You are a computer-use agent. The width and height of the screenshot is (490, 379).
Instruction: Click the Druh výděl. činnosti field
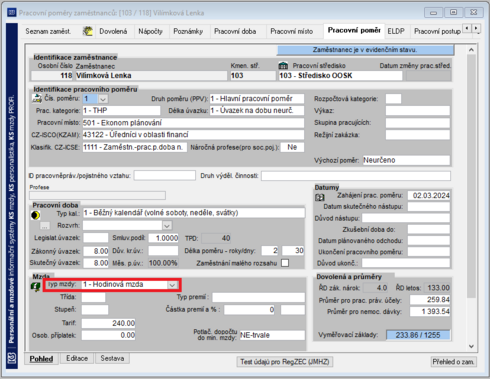(356, 176)
